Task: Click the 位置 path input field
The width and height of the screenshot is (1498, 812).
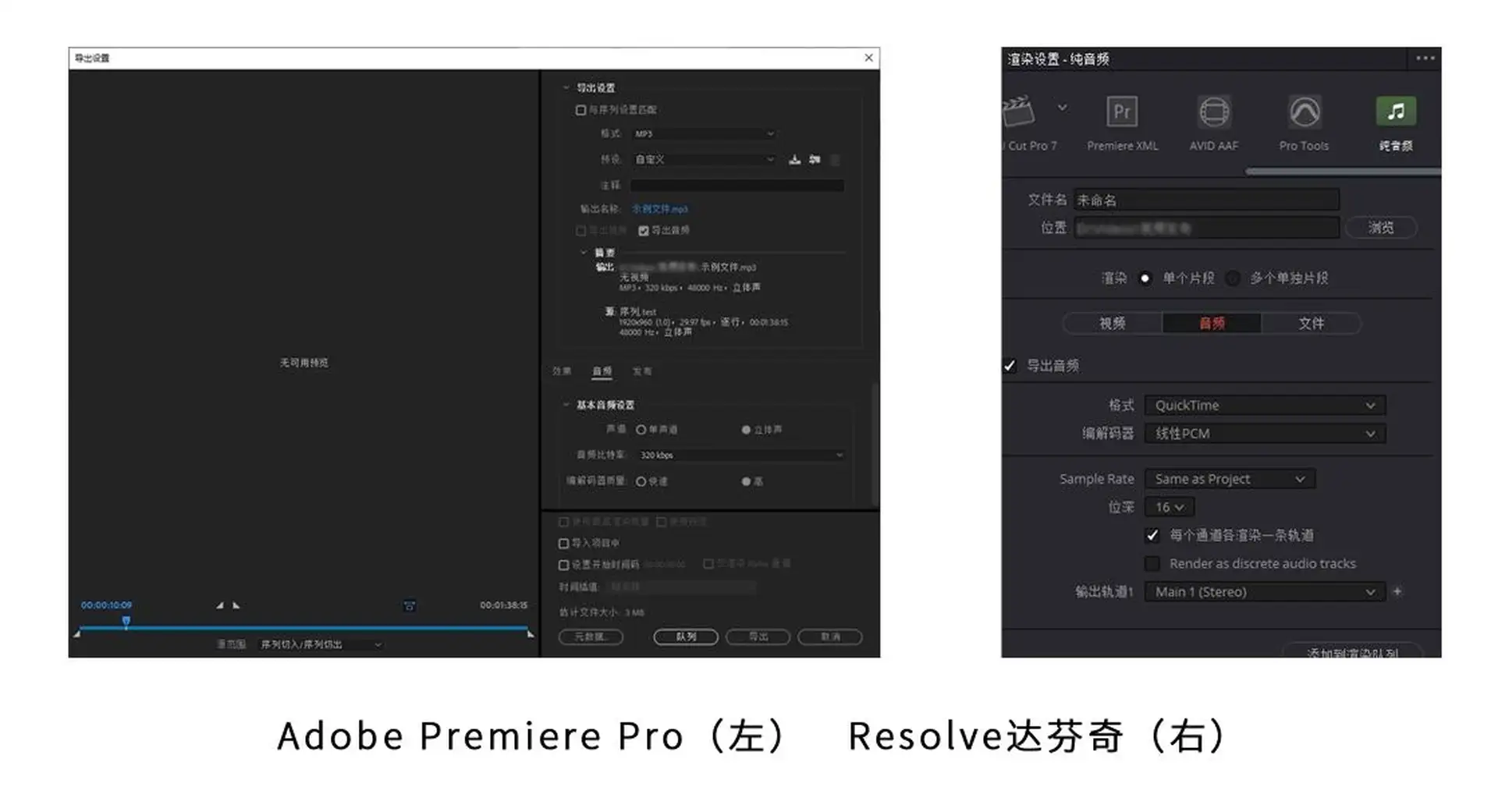Action: pyautogui.click(x=1206, y=228)
